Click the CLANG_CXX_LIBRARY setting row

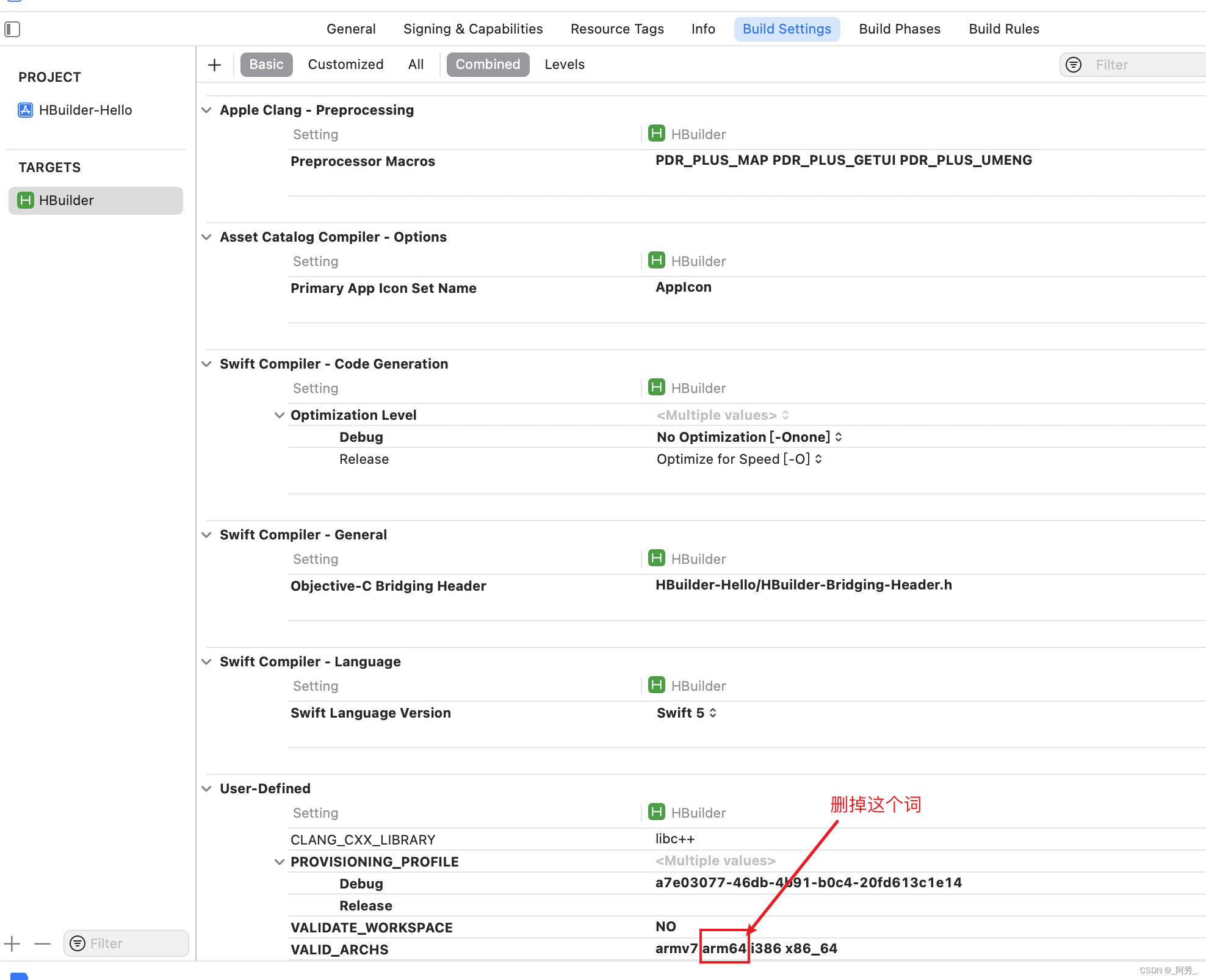[x=747, y=839]
